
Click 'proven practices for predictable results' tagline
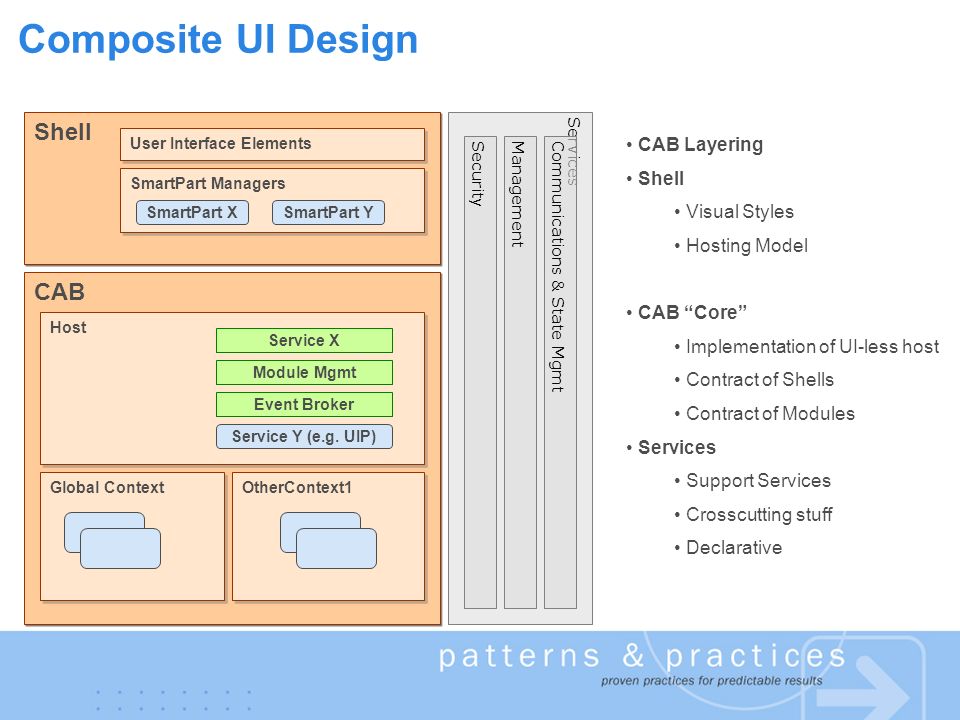point(711,681)
